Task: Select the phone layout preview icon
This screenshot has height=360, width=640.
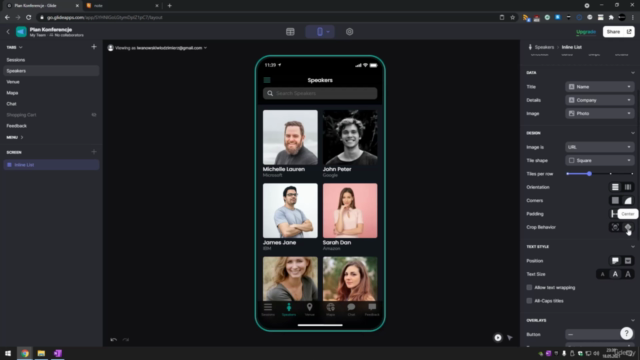Action: tap(320, 32)
